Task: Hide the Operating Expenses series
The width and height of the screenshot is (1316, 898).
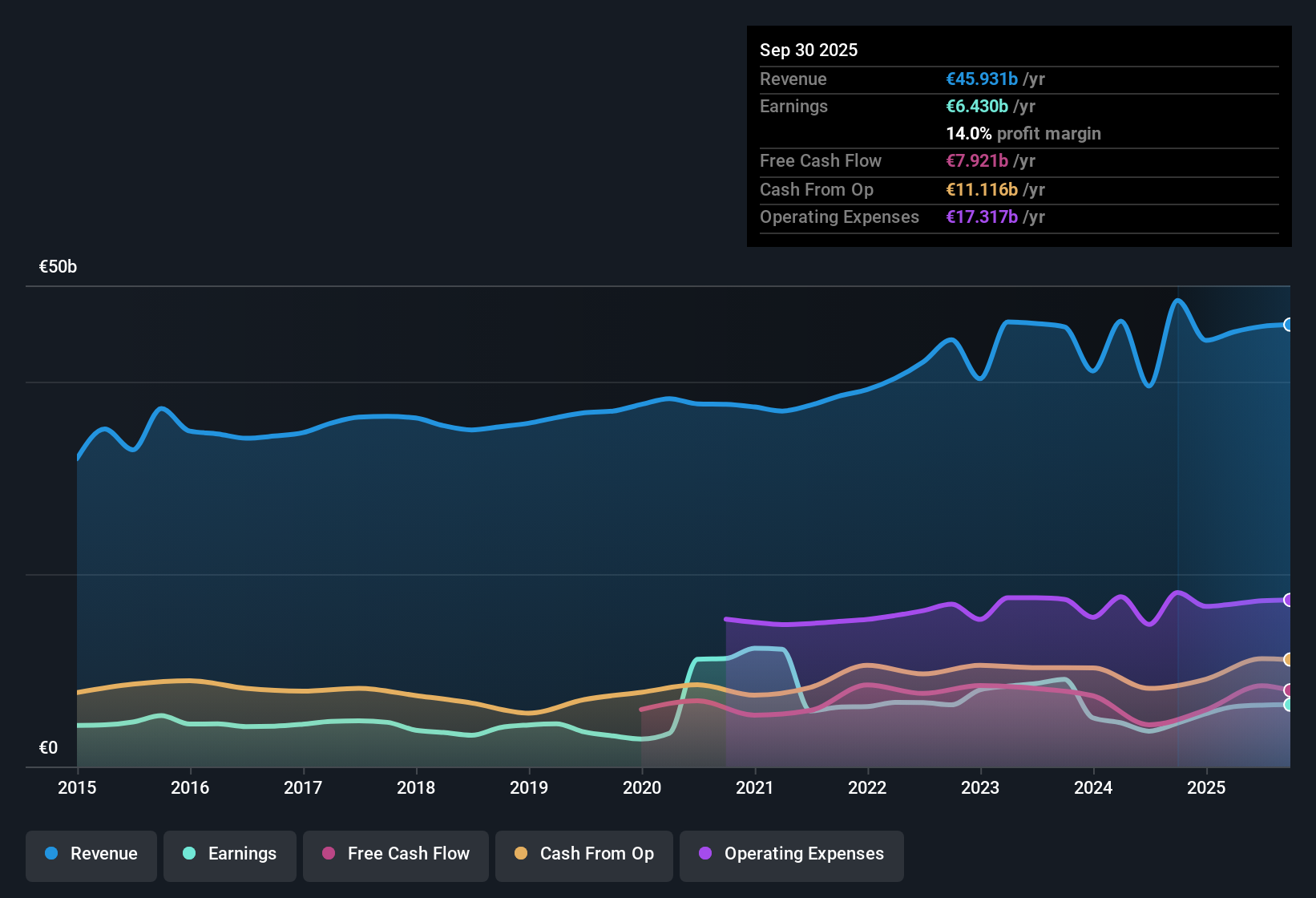Action: (x=792, y=854)
